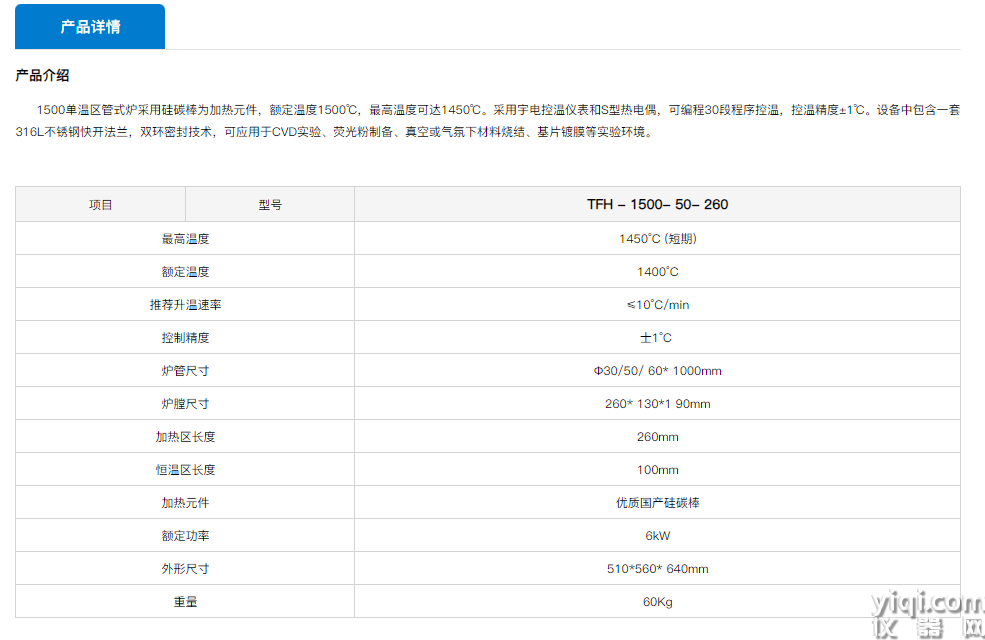Viewport: 985px width, 640px height.
Task: Select the value 260mm
Action: point(657,437)
